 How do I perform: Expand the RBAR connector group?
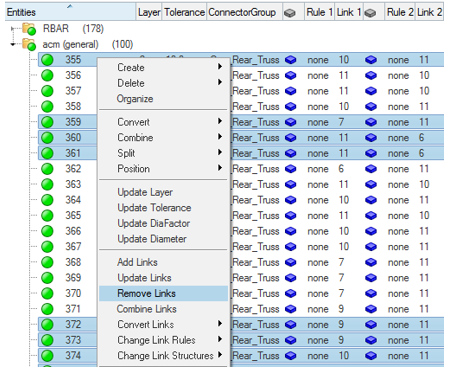tap(13, 29)
